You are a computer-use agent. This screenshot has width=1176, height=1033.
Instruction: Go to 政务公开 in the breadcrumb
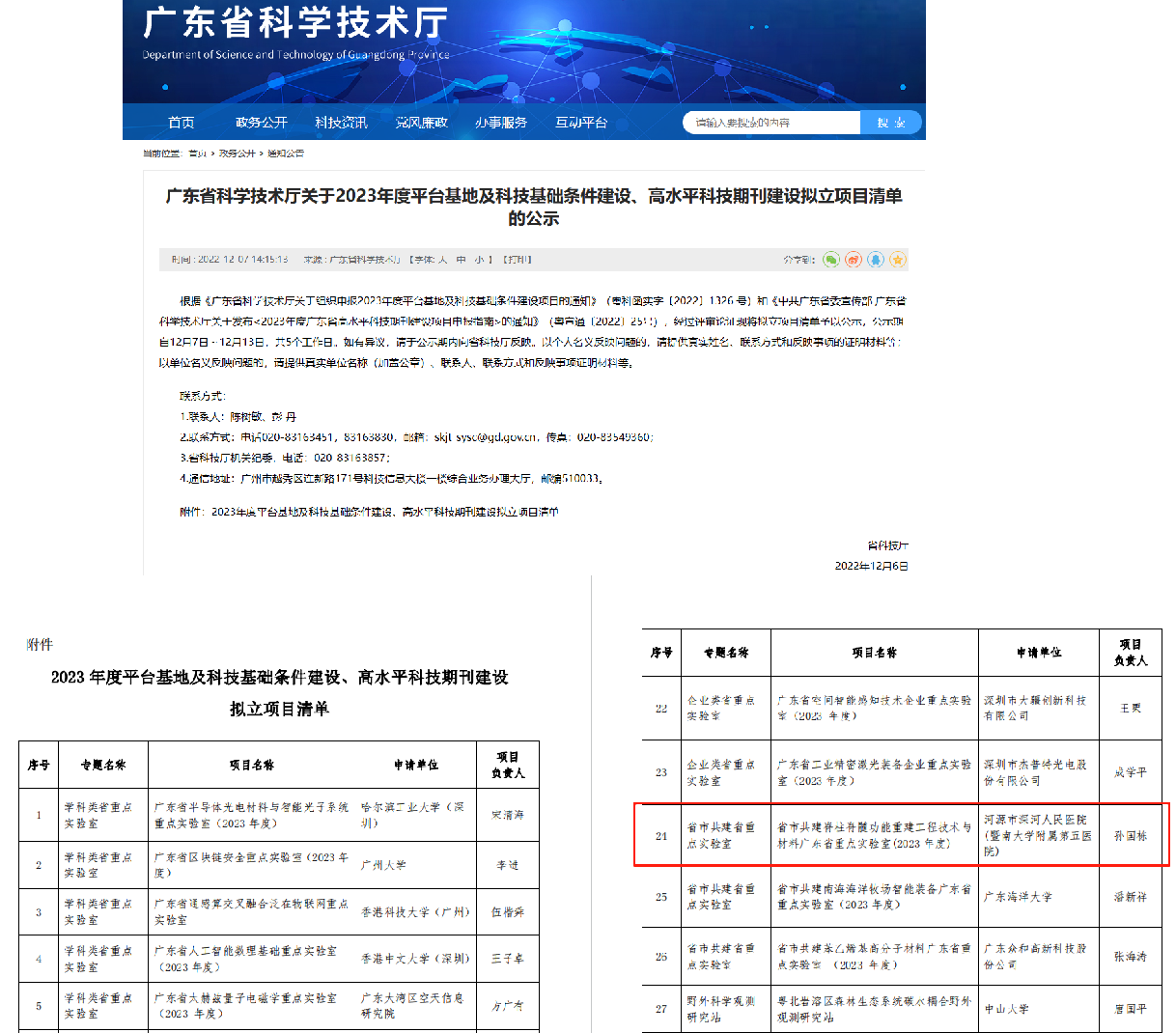(237, 154)
